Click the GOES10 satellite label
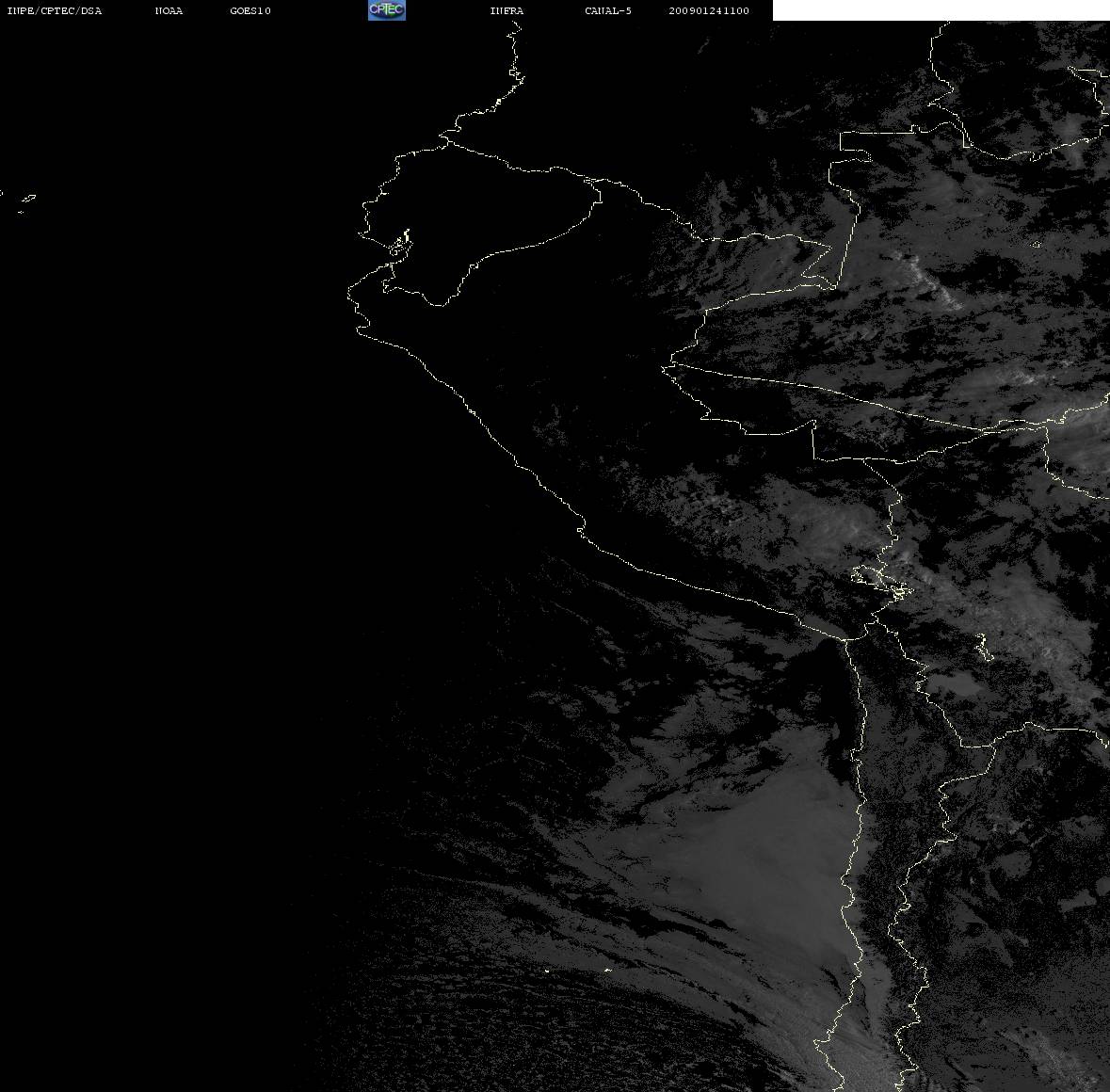The image size is (1110, 1092). [x=250, y=10]
